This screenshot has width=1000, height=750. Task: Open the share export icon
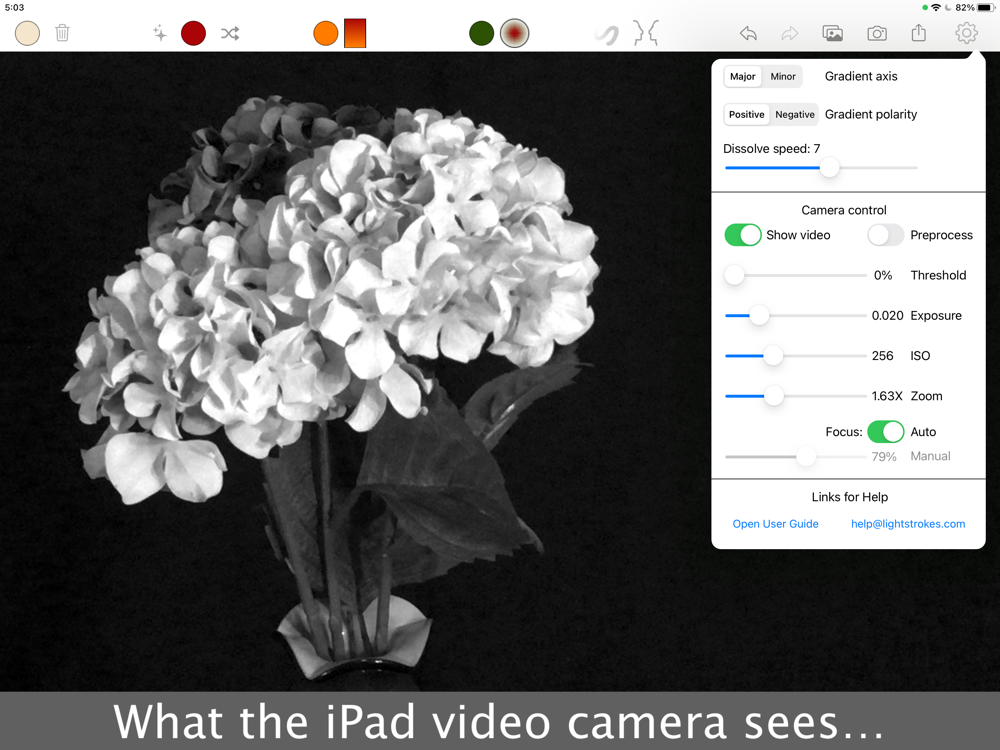[x=918, y=33]
